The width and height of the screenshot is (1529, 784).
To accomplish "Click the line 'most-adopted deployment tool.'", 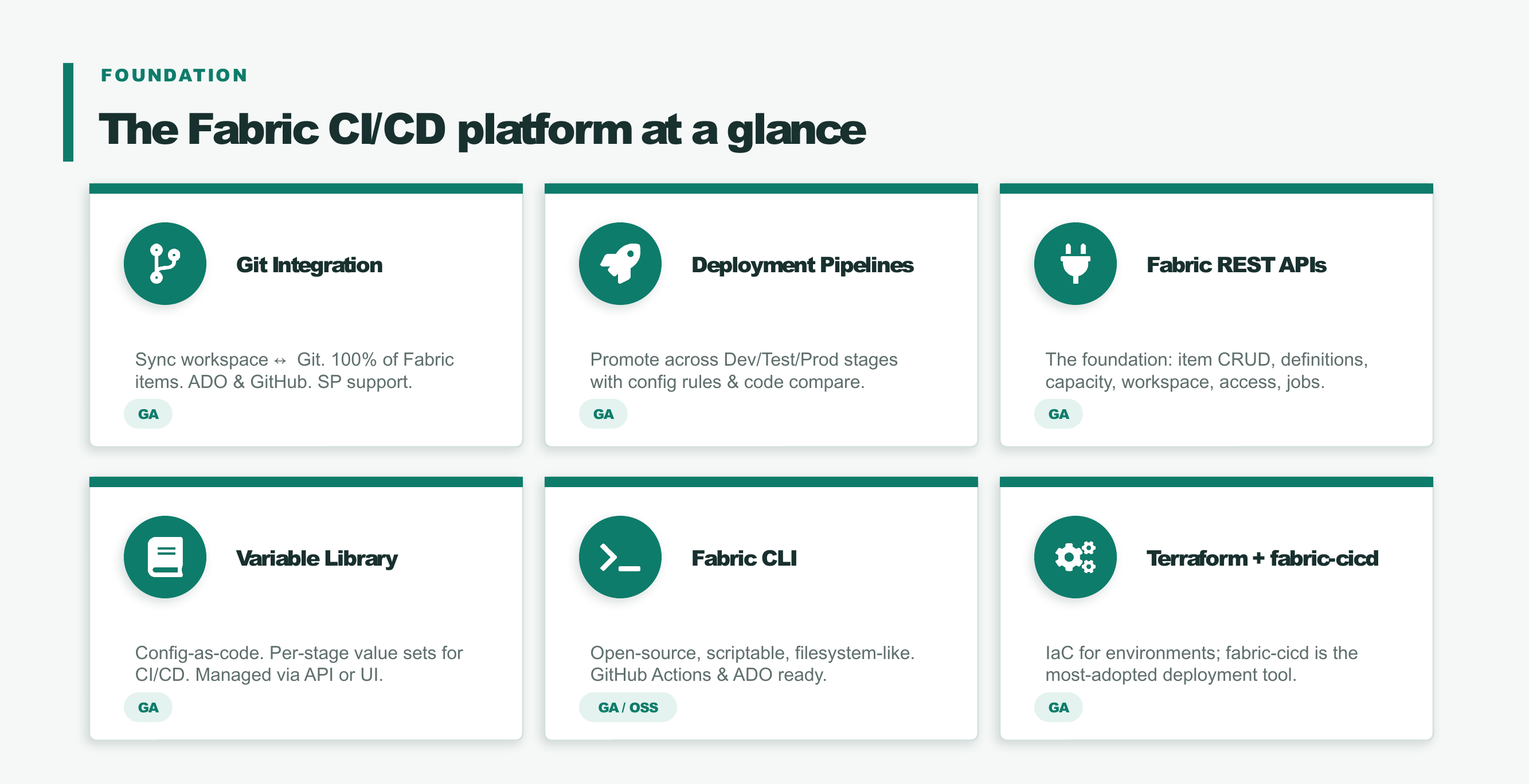I will tap(1171, 675).
